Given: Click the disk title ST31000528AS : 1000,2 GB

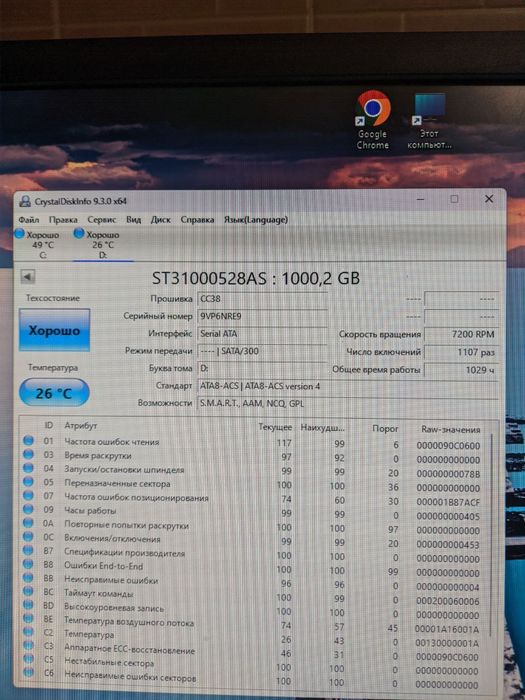Looking at the screenshot, I should coord(256,278).
